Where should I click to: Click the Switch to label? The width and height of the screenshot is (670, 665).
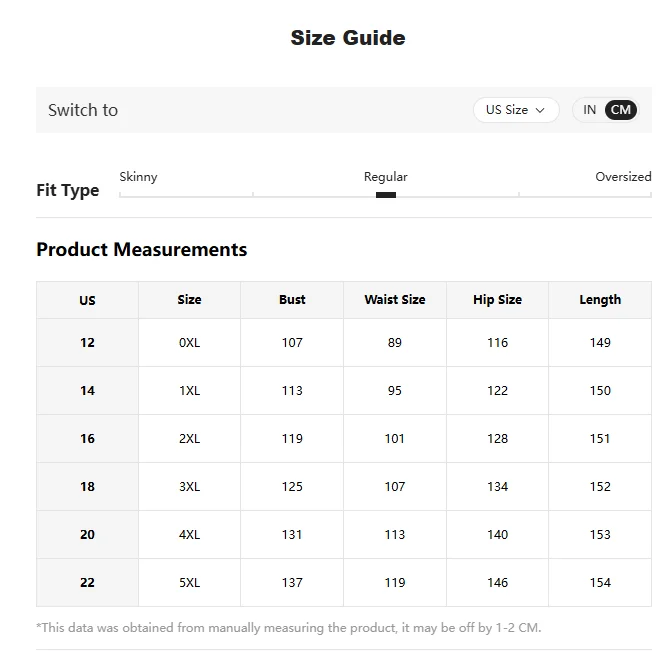83,110
